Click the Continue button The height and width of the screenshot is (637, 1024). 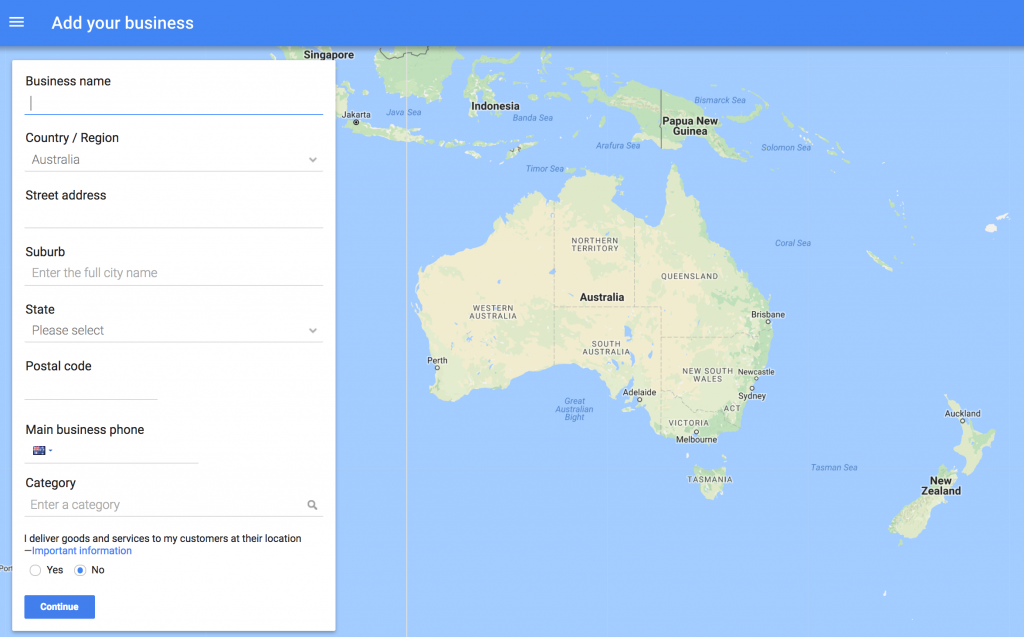[x=59, y=607]
